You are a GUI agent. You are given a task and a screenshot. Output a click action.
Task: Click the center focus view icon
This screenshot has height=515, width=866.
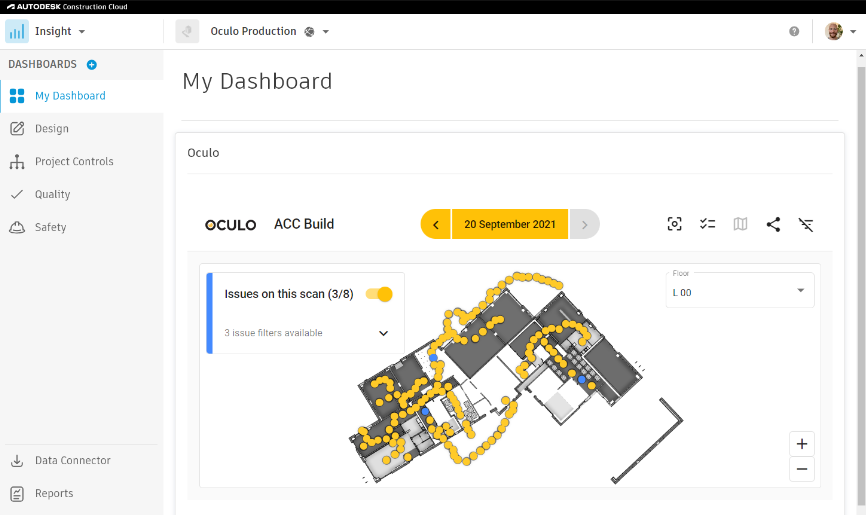674,224
